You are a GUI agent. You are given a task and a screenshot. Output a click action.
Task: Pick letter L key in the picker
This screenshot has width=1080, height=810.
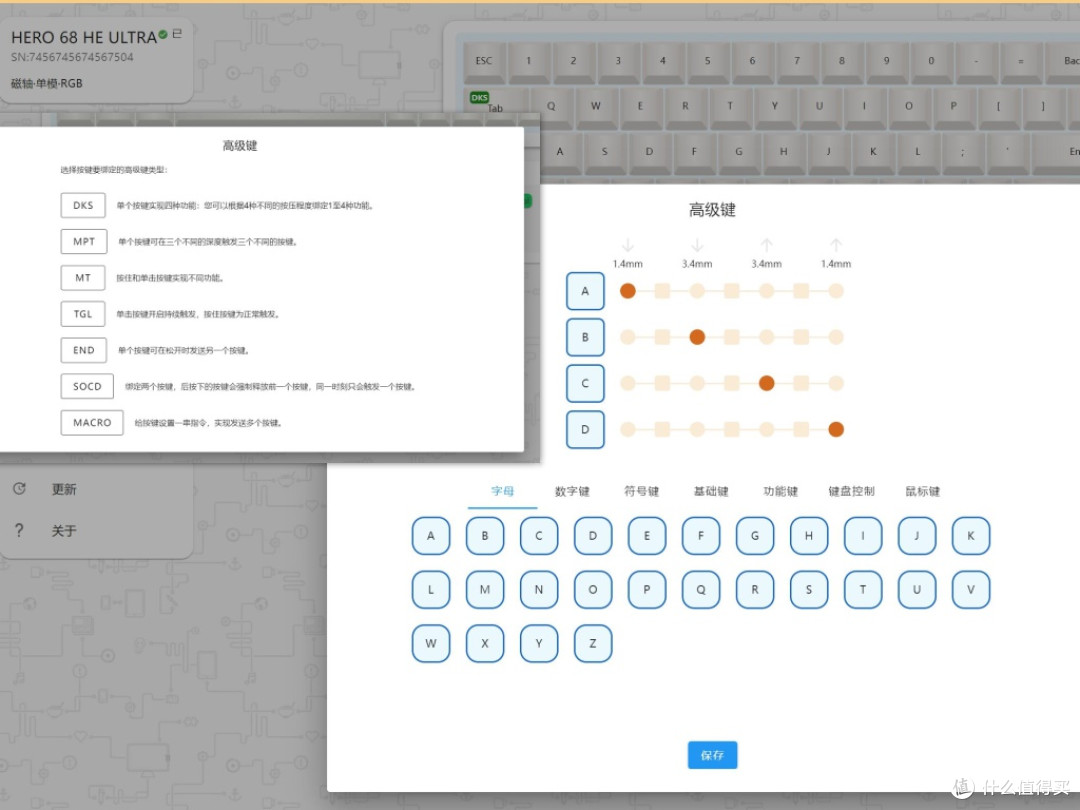[430, 590]
